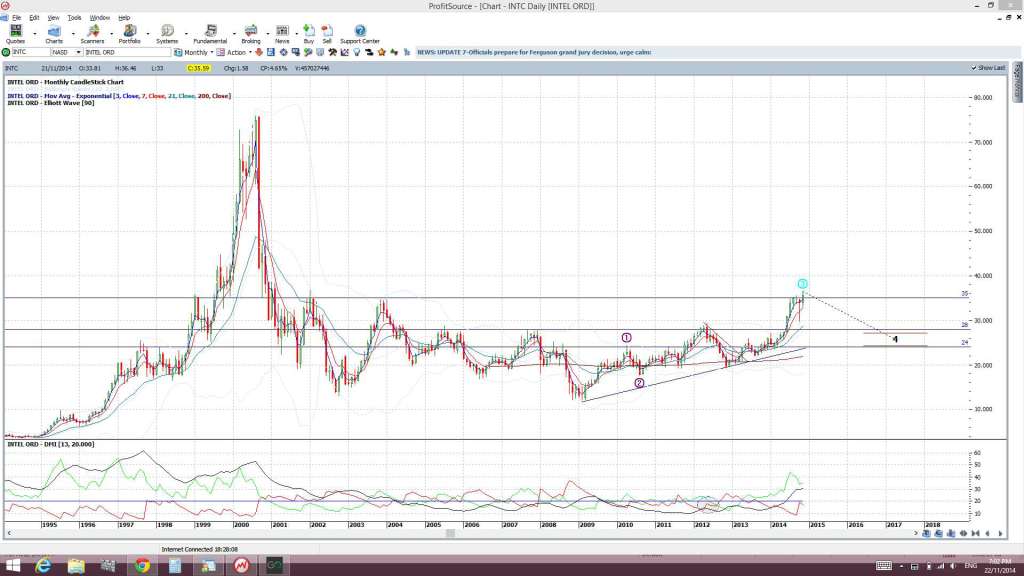Open Google Chrome from the taskbar
The height and width of the screenshot is (576, 1024).
point(142,566)
